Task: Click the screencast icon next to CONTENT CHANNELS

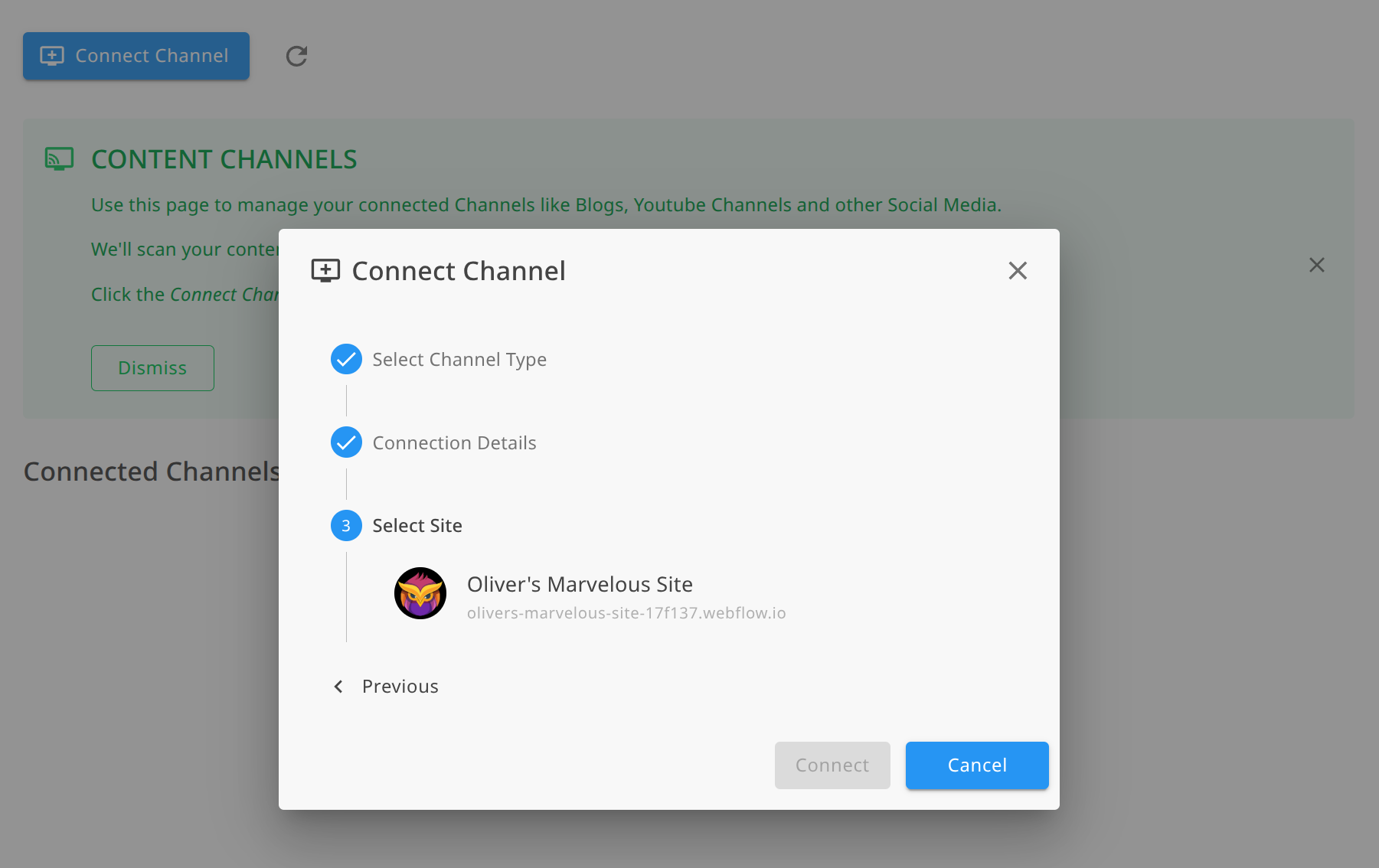Action: pos(57,158)
